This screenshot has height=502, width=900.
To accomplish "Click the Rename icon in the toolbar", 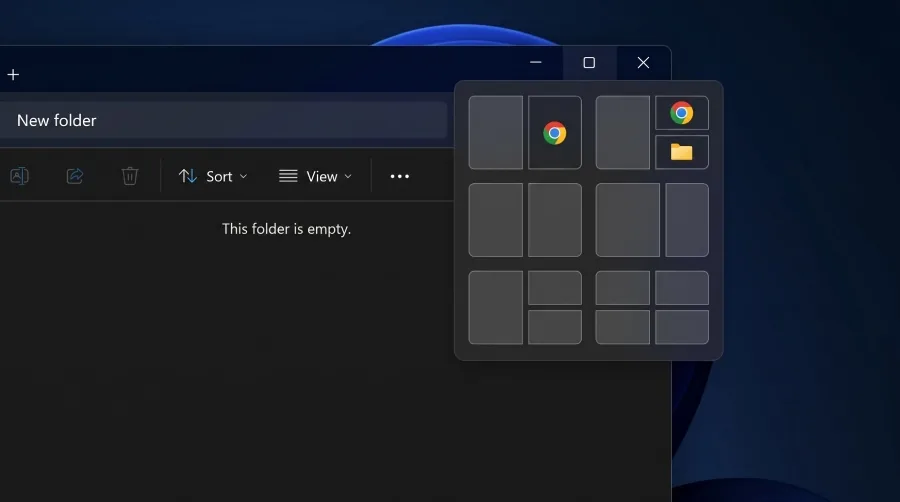I will coord(20,176).
